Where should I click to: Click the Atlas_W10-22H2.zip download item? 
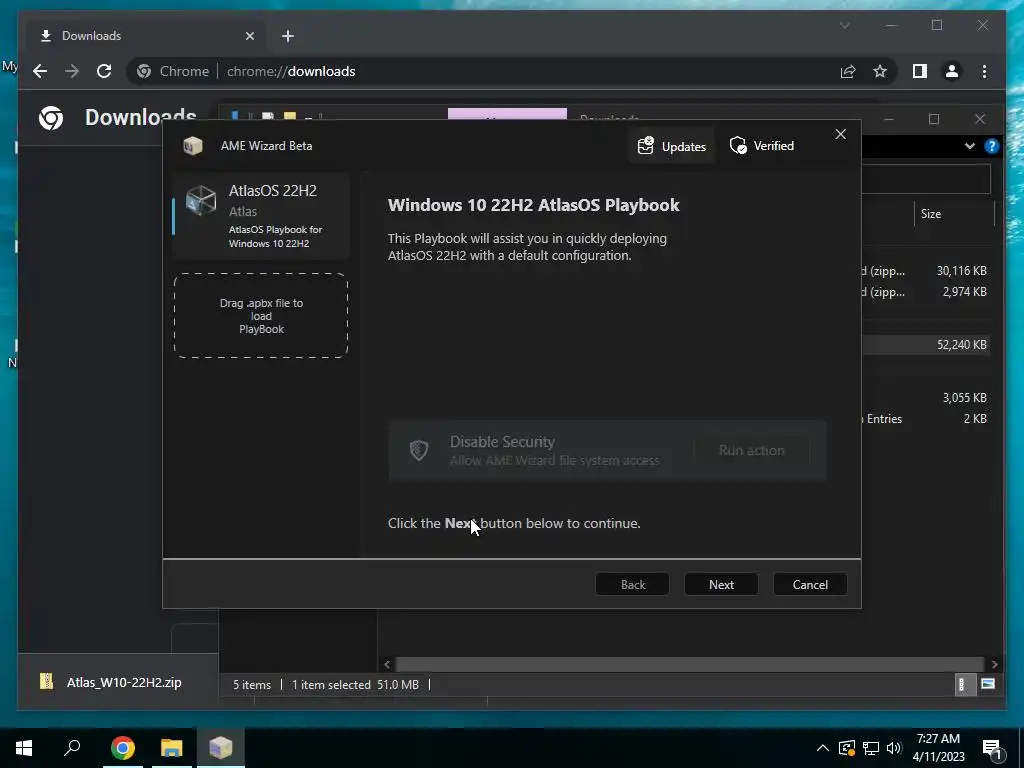(118, 682)
